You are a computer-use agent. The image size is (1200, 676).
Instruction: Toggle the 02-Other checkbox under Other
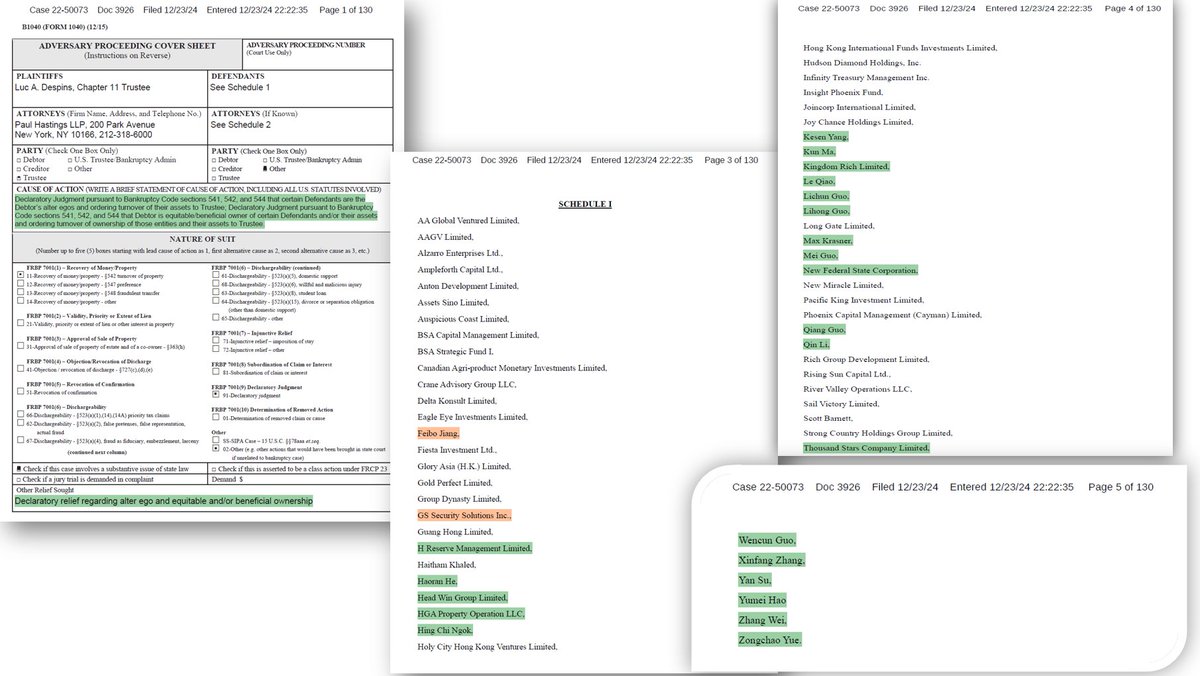[216, 448]
